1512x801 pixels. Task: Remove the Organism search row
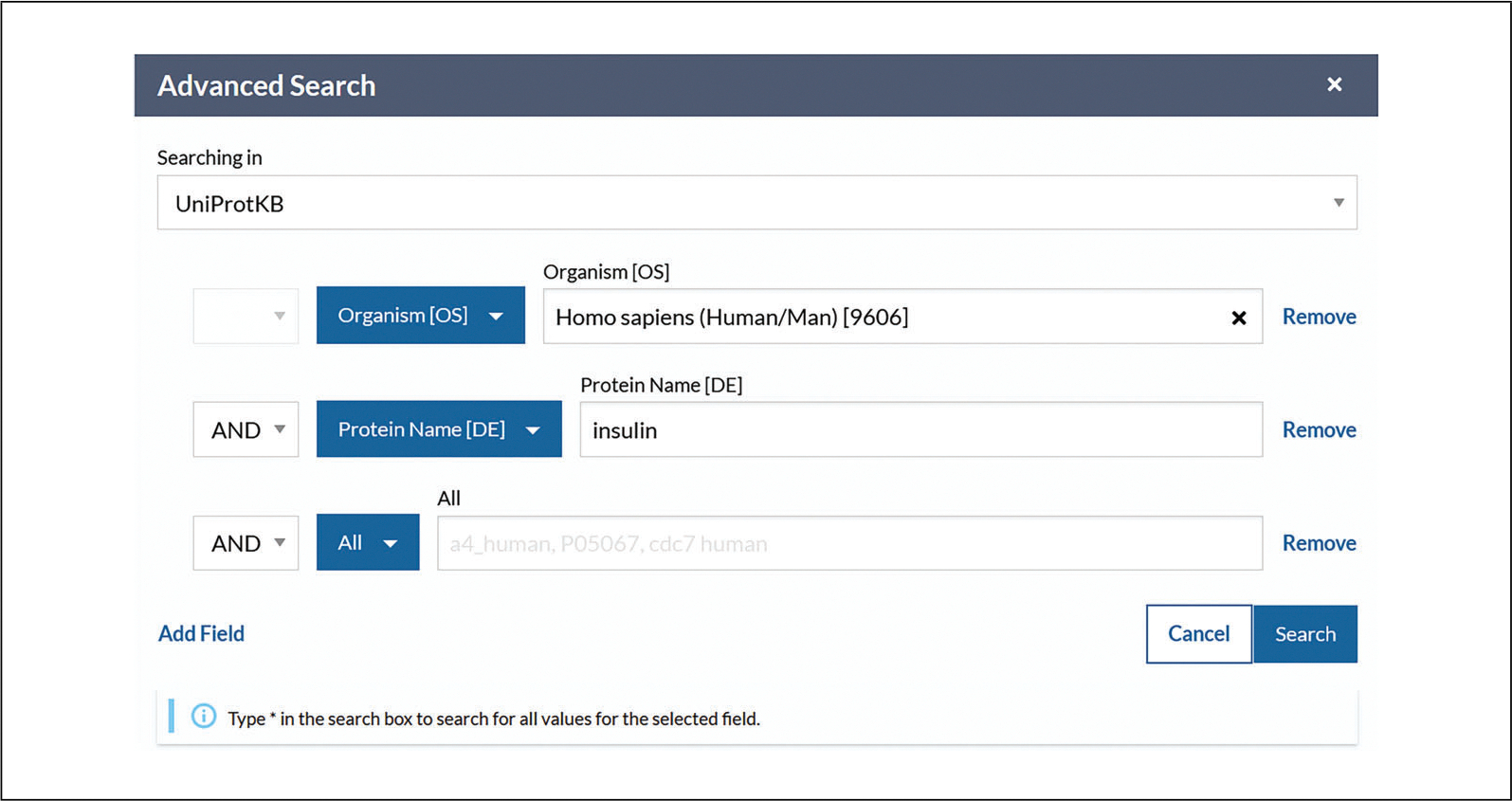point(1319,317)
